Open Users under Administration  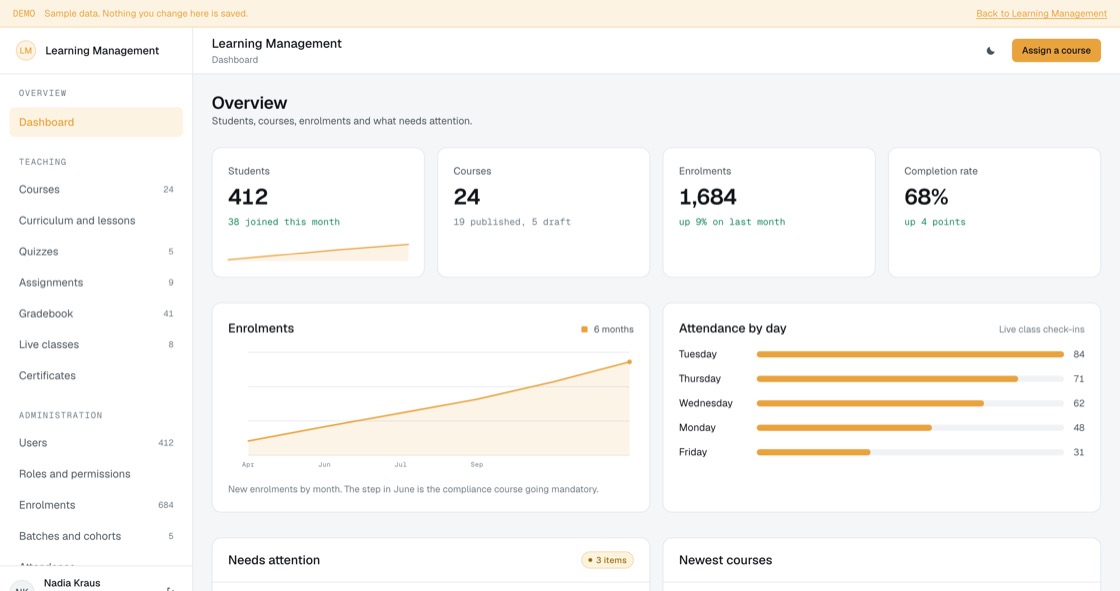(96, 443)
